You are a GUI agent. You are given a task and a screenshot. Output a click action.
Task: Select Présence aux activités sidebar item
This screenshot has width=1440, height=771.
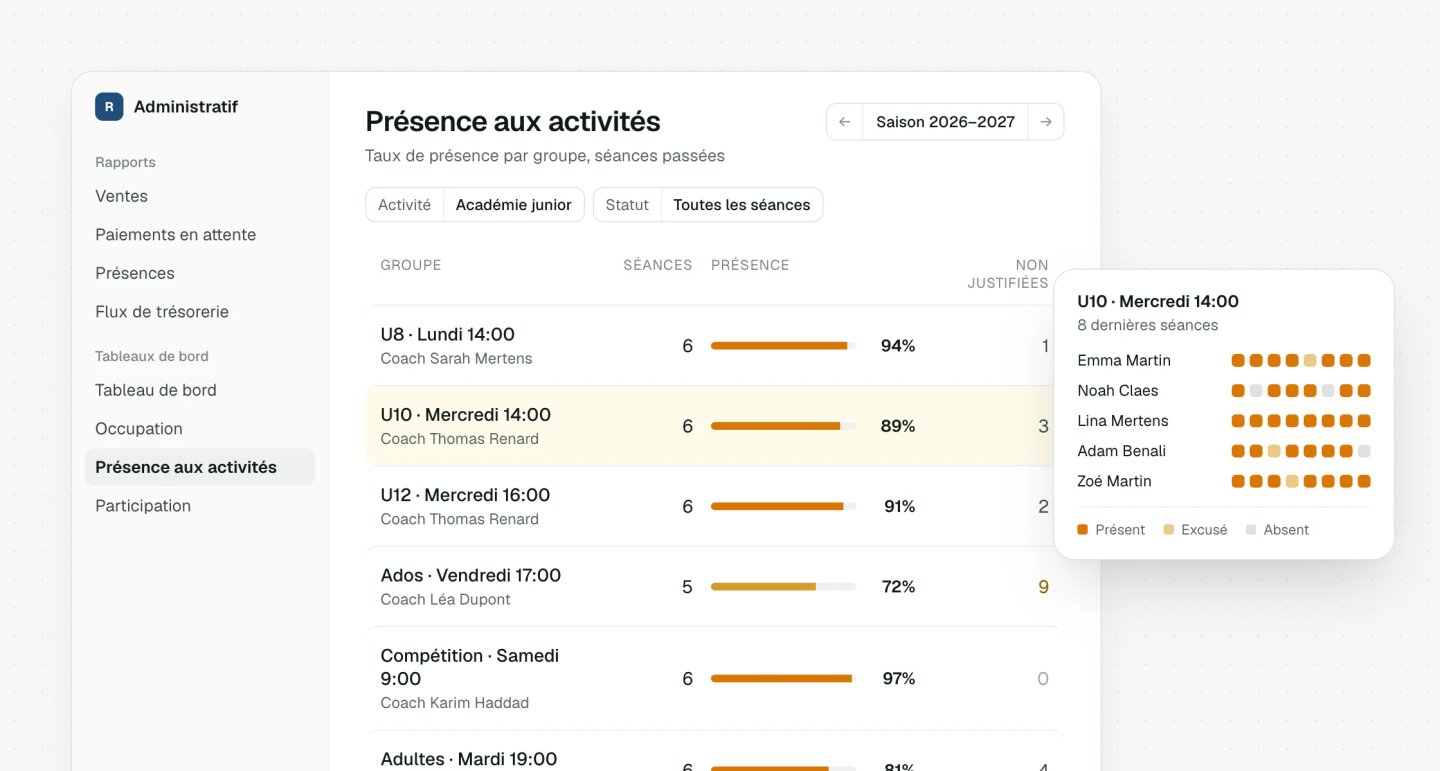point(200,467)
